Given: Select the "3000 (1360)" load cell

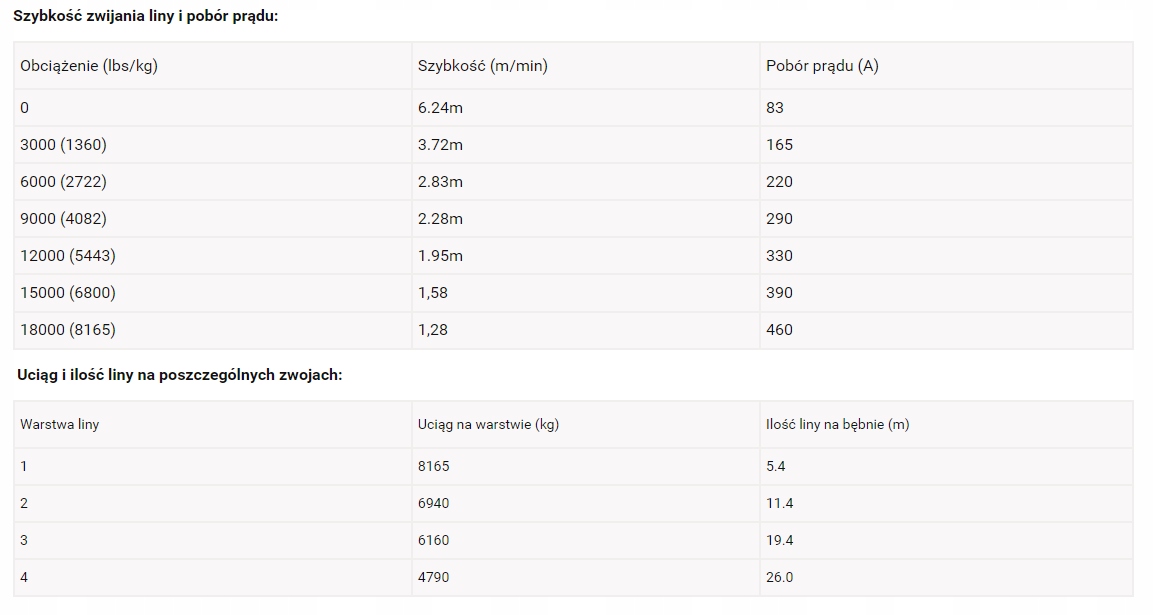Looking at the screenshot, I should coord(63,145).
